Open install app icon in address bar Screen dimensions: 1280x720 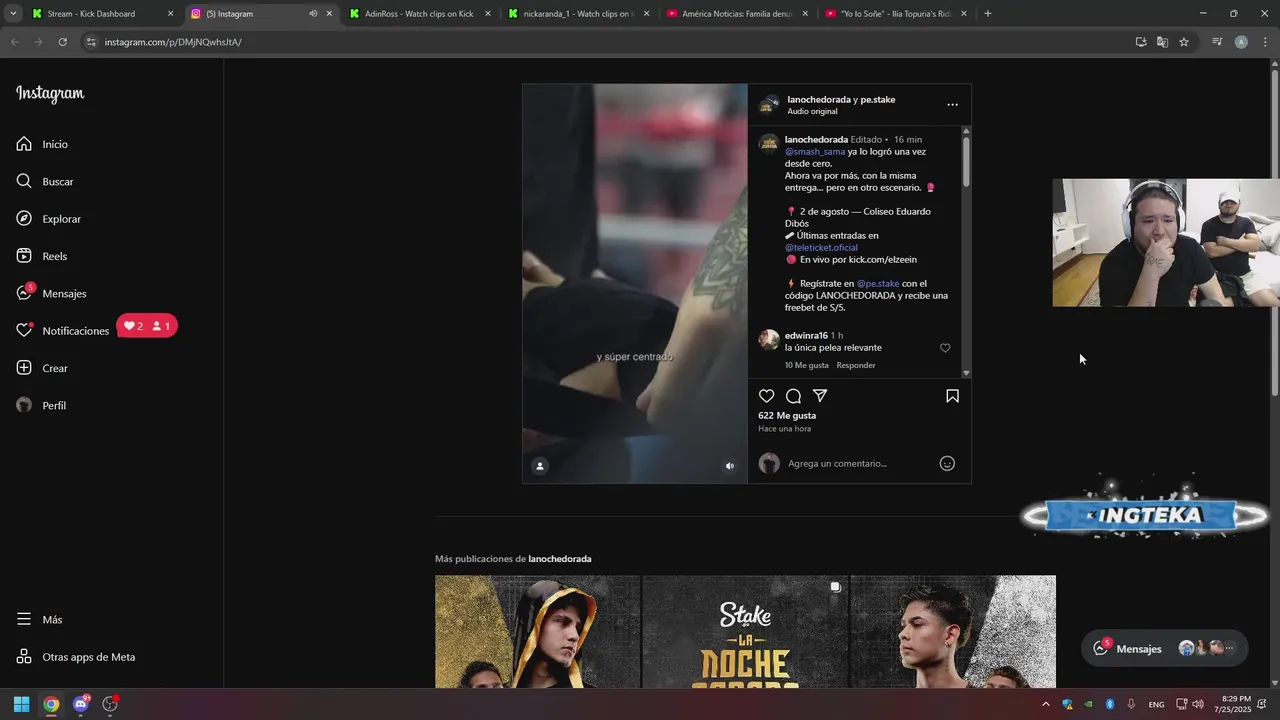pyautogui.click(x=1141, y=42)
